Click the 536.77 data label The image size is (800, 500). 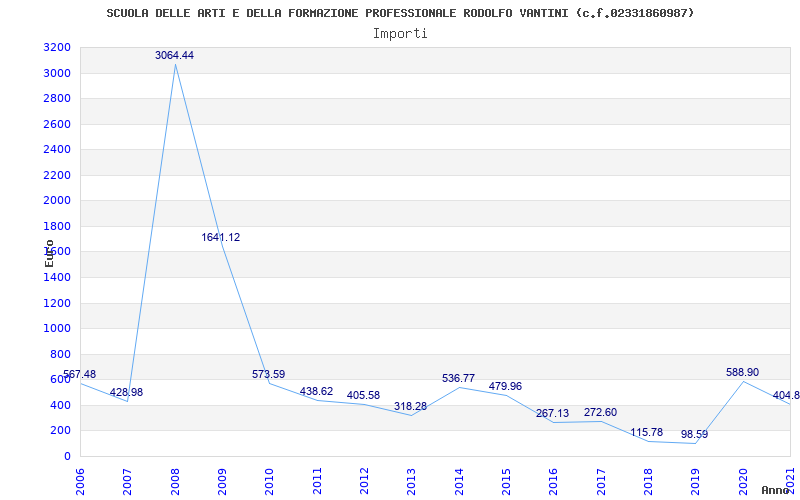[x=458, y=379]
